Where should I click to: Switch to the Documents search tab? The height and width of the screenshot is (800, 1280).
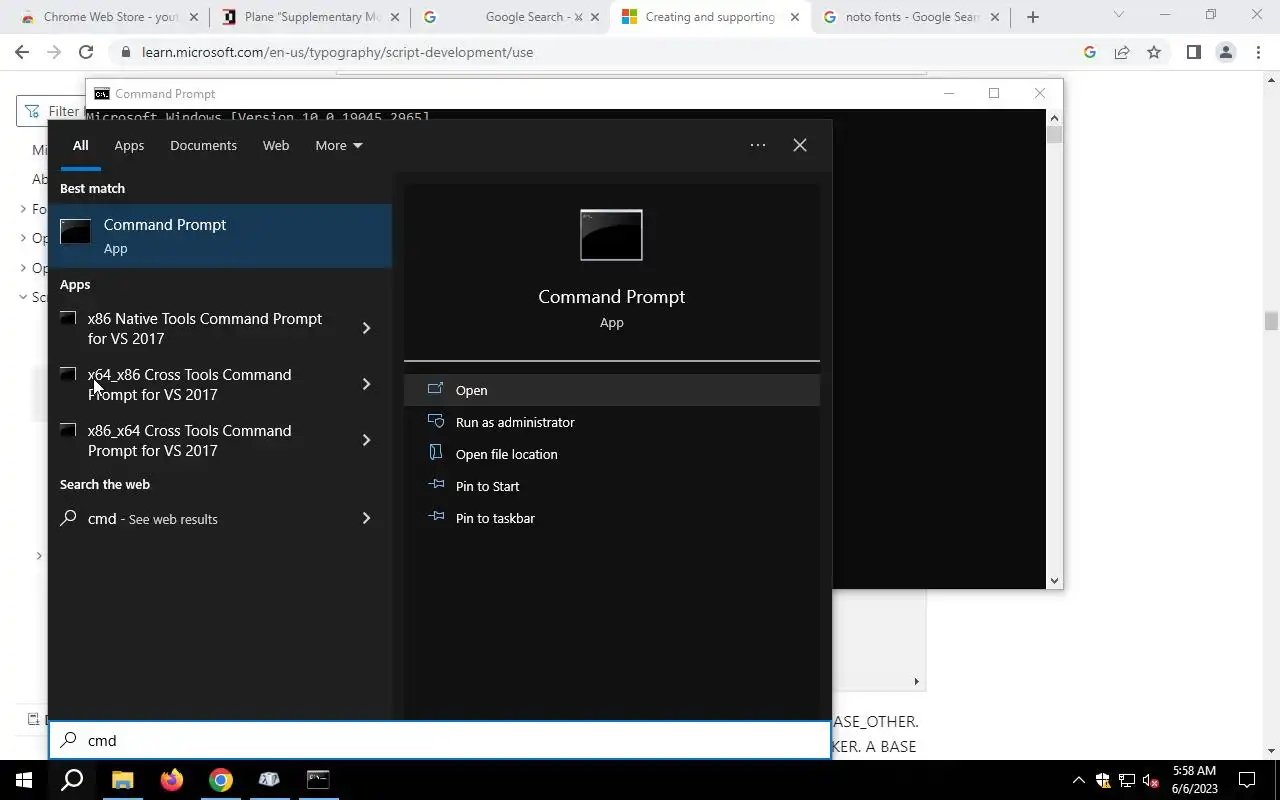click(x=203, y=145)
